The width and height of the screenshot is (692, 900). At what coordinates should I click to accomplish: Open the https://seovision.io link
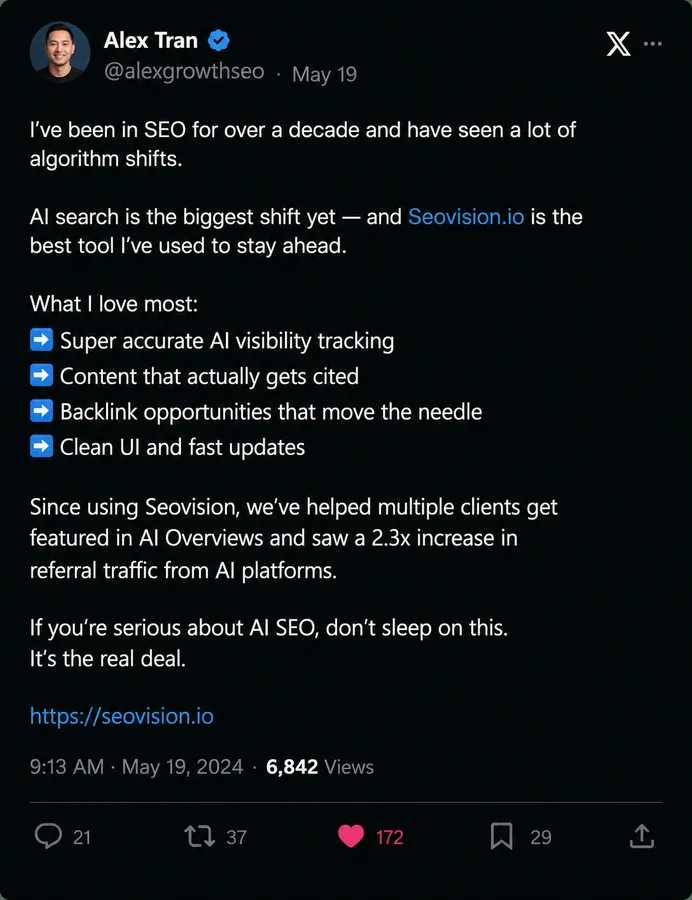click(x=122, y=716)
